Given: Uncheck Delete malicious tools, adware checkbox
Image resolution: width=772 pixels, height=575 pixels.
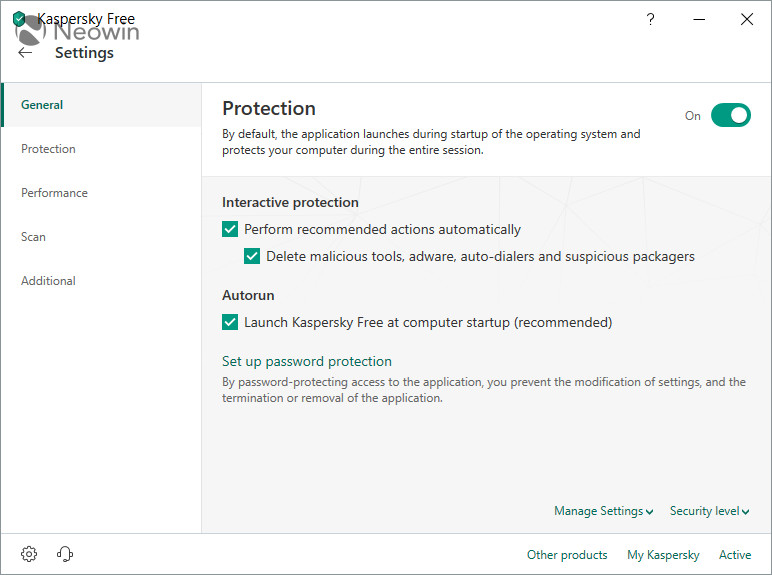Looking at the screenshot, I should pyautogui.click(x=252, y=256).
